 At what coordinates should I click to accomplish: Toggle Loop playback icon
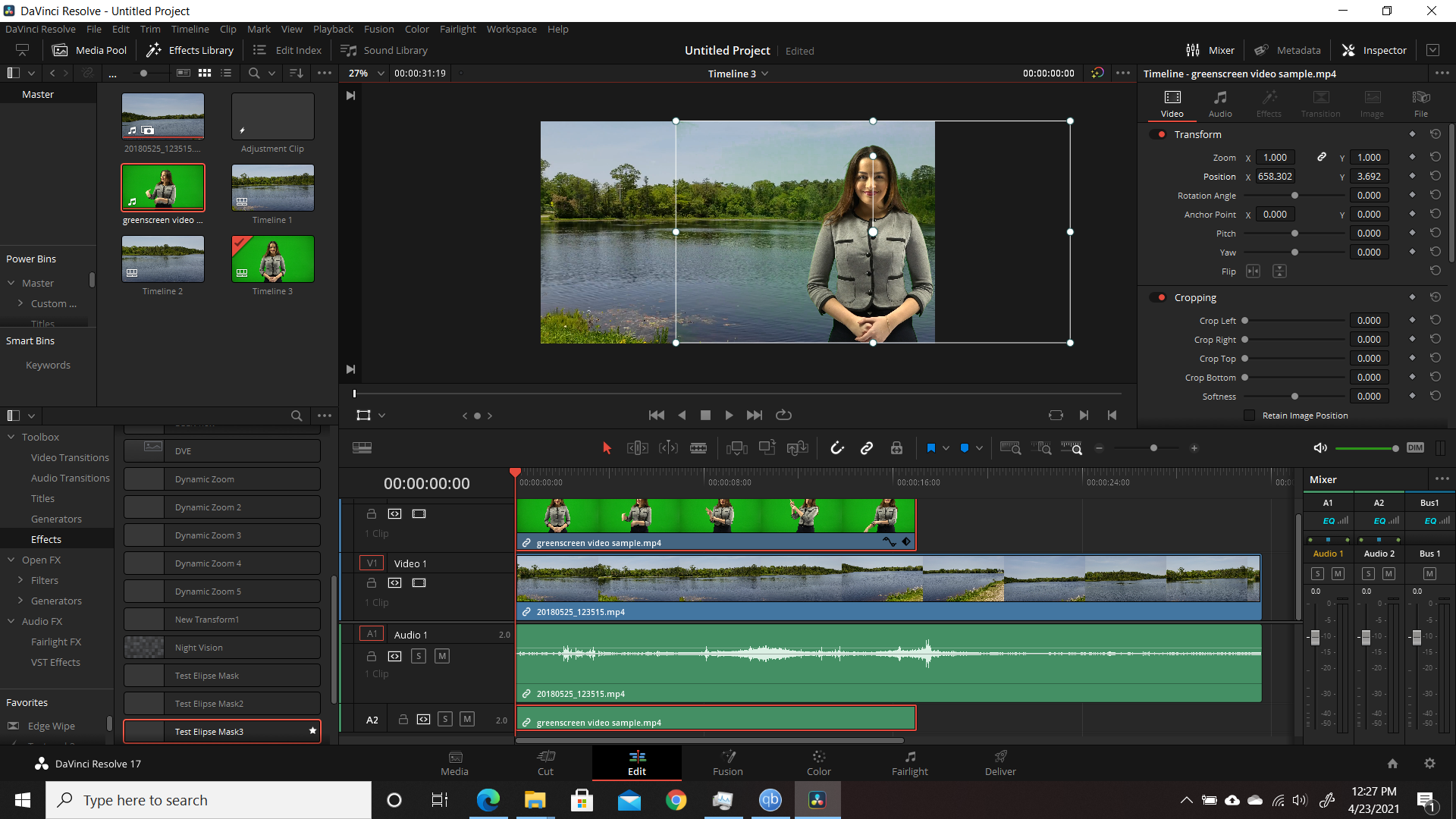(783, 415)
